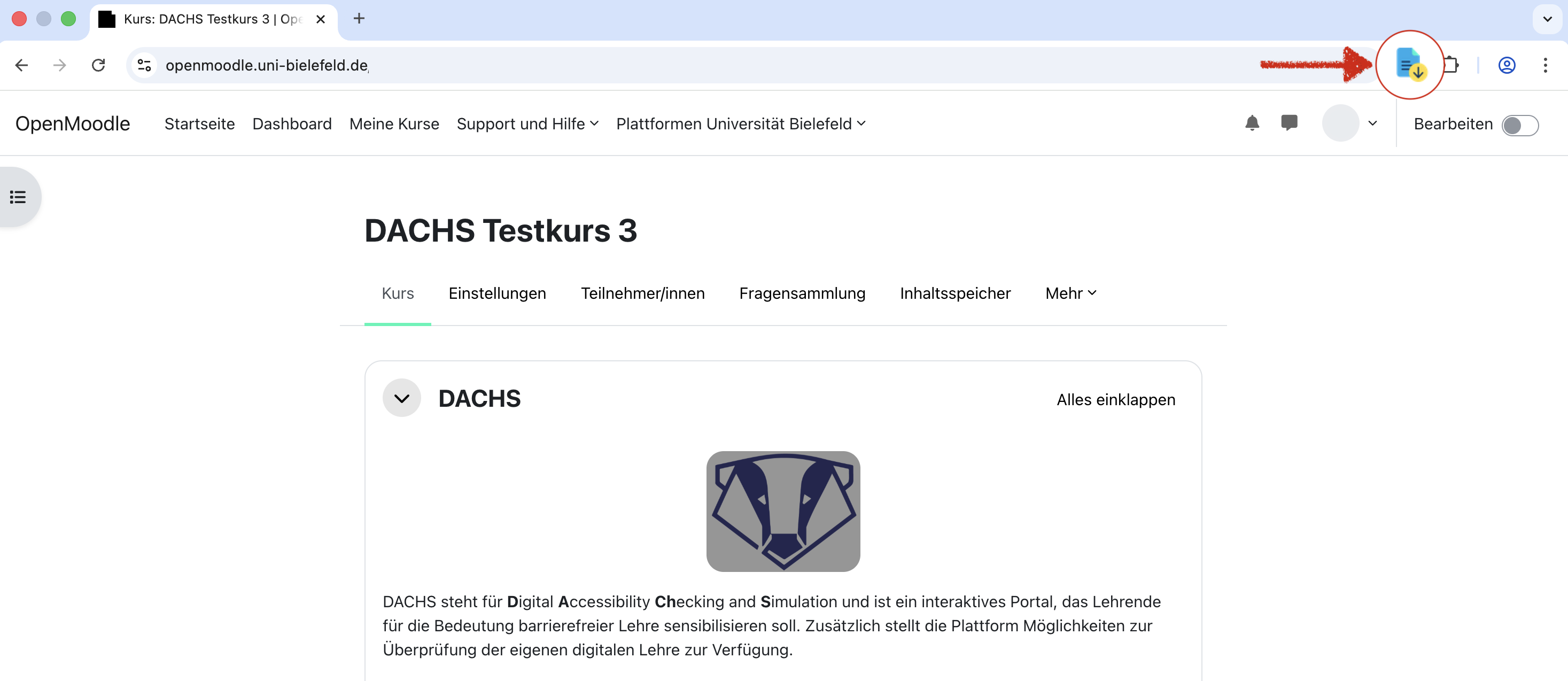
Task: Open the Chrome three-dot menu
Action: click(1546, 65)
